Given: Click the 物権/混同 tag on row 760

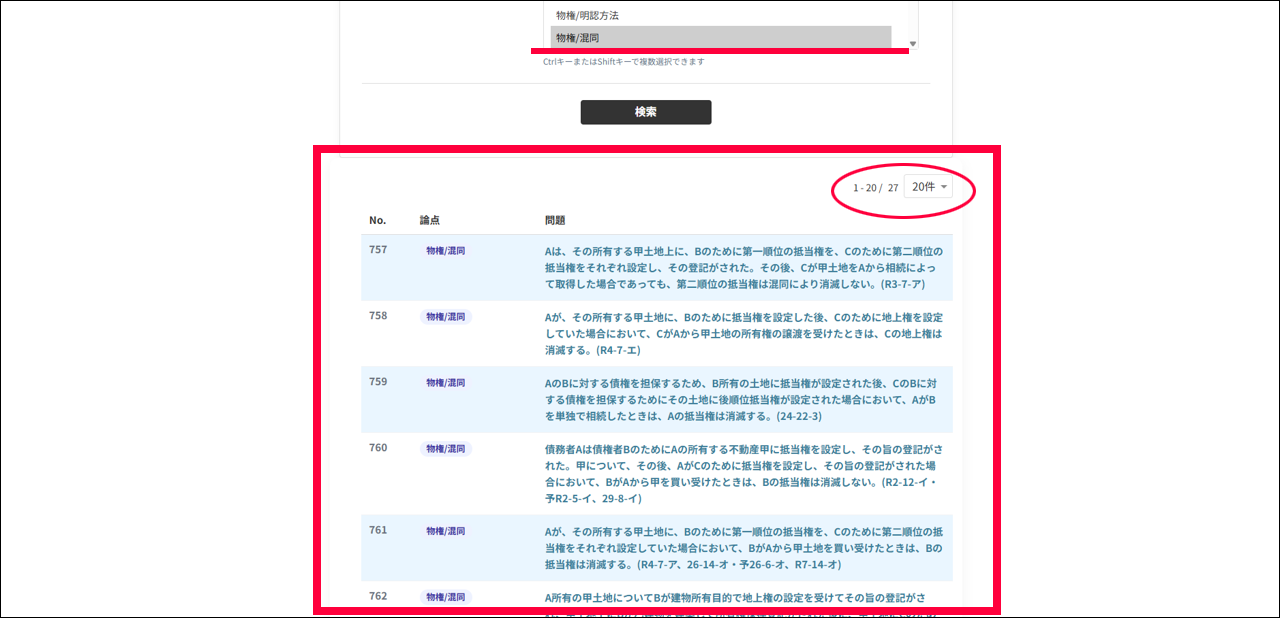Looking at the screenshot, I should [445, 449].
